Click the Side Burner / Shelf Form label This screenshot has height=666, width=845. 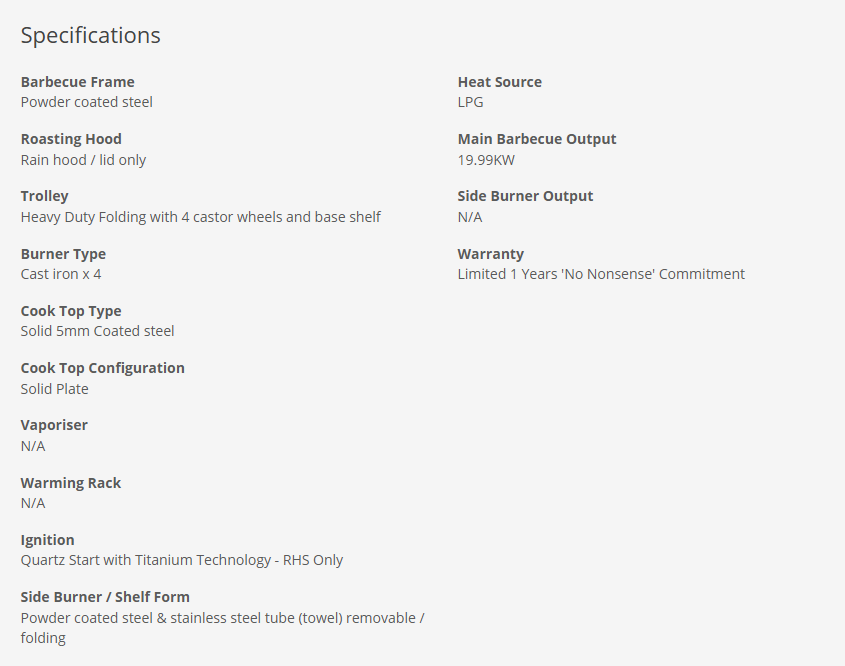click(105, 597)
